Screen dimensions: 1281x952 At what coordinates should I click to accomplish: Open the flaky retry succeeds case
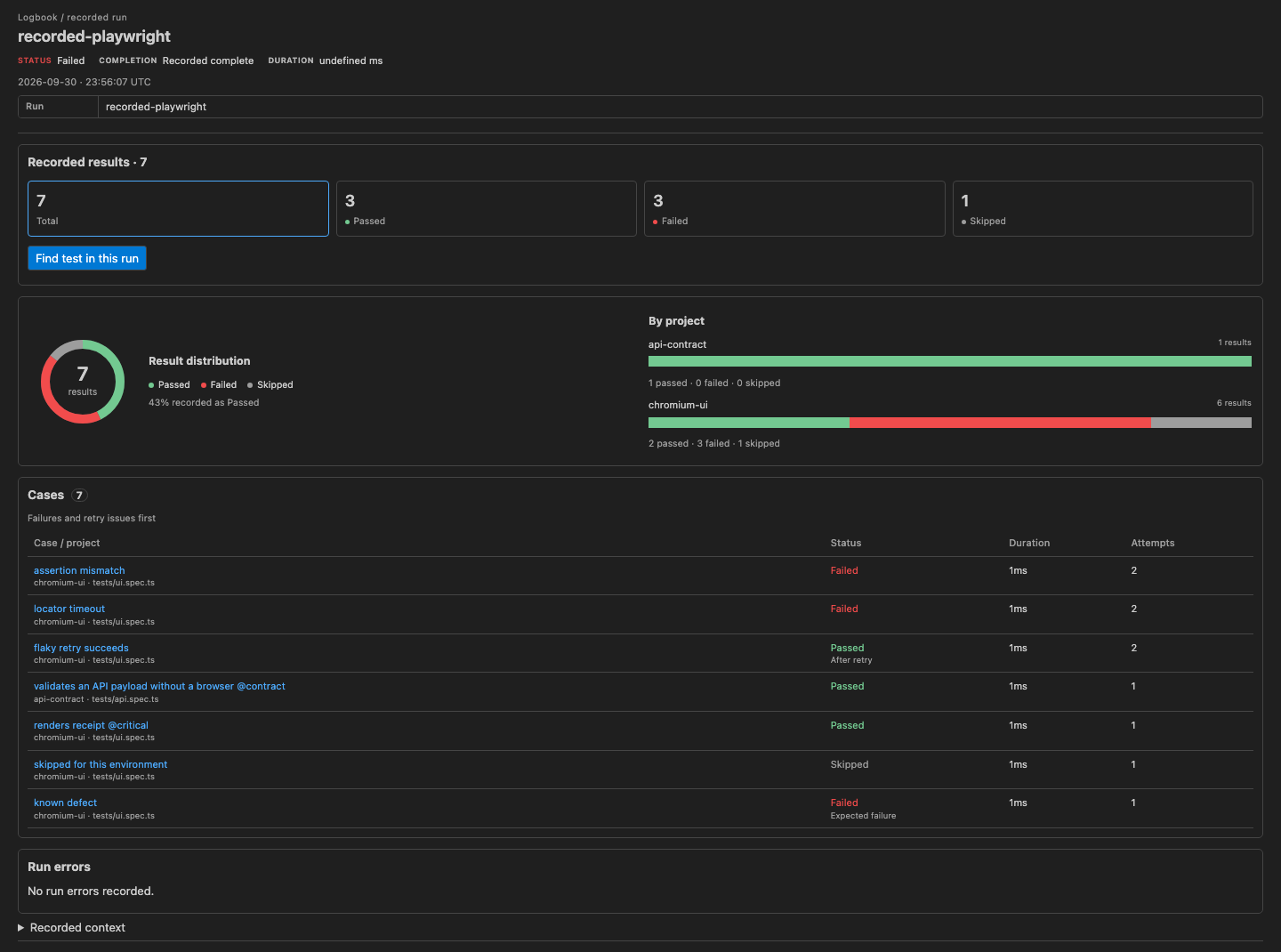click(81, 648)
